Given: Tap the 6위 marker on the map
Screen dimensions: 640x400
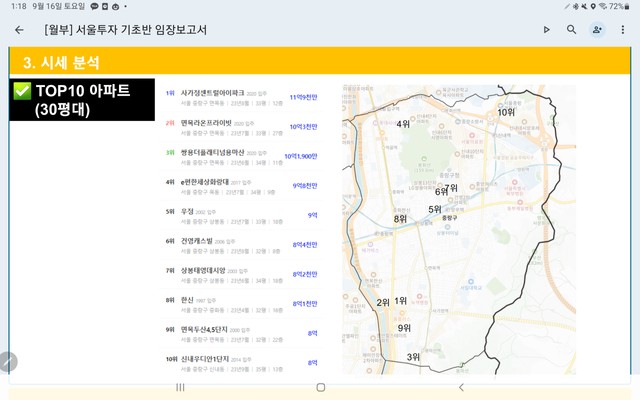Looking at the screenshot, I should tap(441, 192).
